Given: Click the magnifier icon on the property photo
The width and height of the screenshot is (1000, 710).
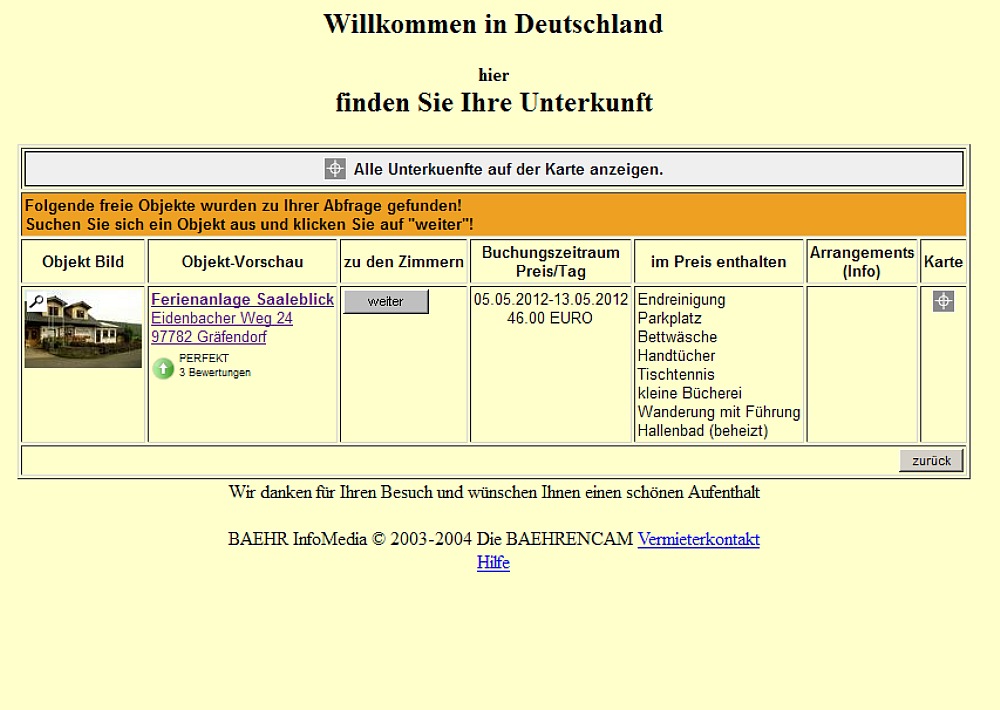Looking at the screenshot, I should tap(36, 301).
